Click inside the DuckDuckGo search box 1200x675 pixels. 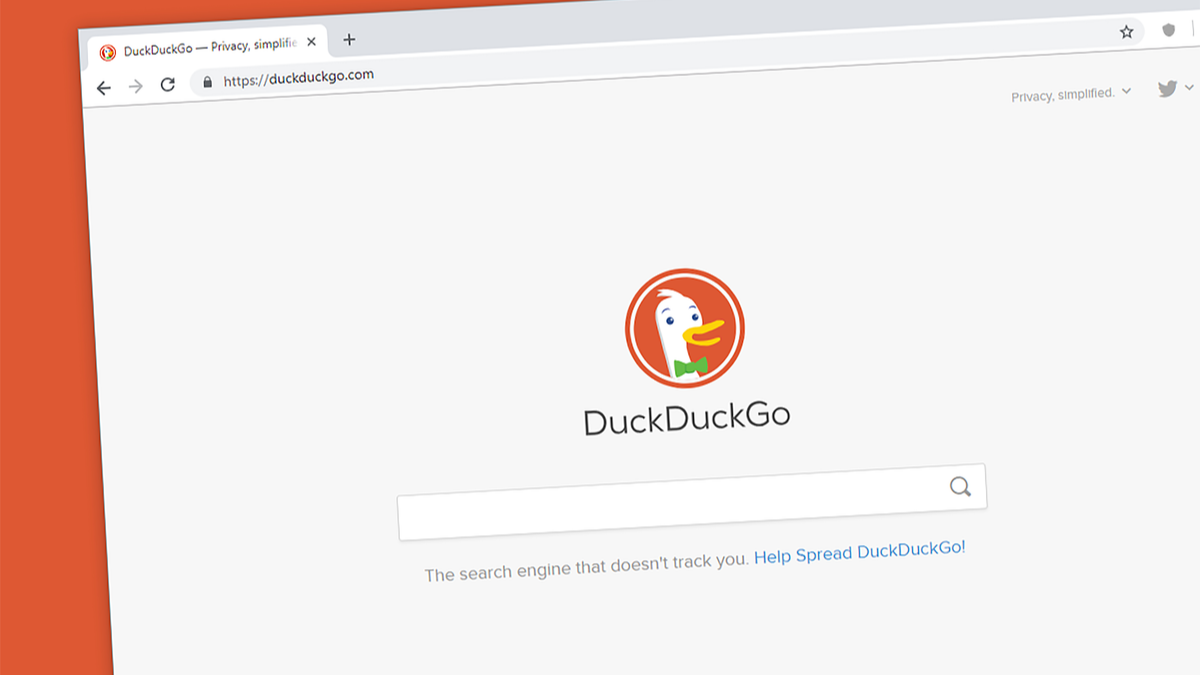click(692, 502)
